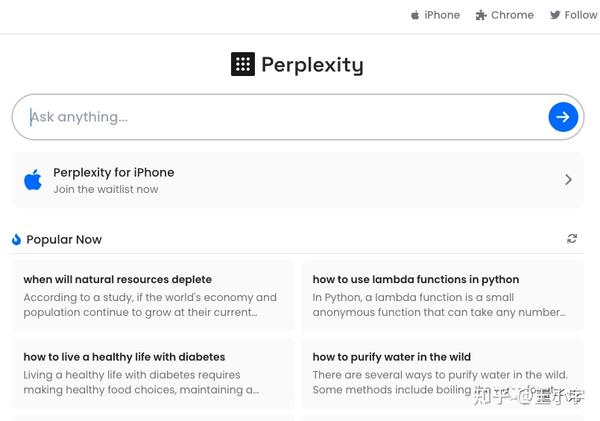Expand the Perplexity for iPhone chevron
The width and height of the screenshot is (600, 421).
coord(568,179)
